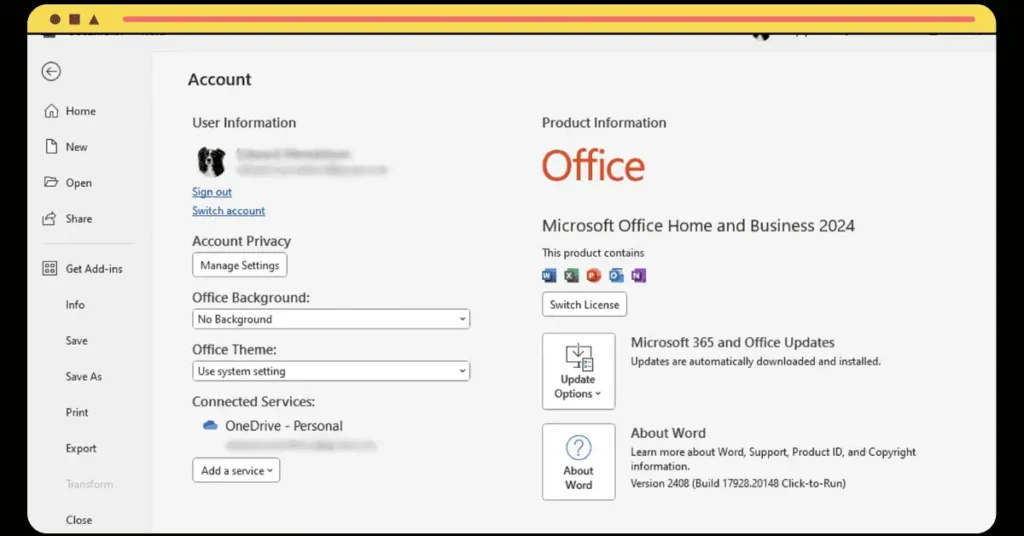Image resolution: width=1024 pixels, height=536 pixels.
Task: Click the Excel app icon under product contents
Action: [571, 276]
